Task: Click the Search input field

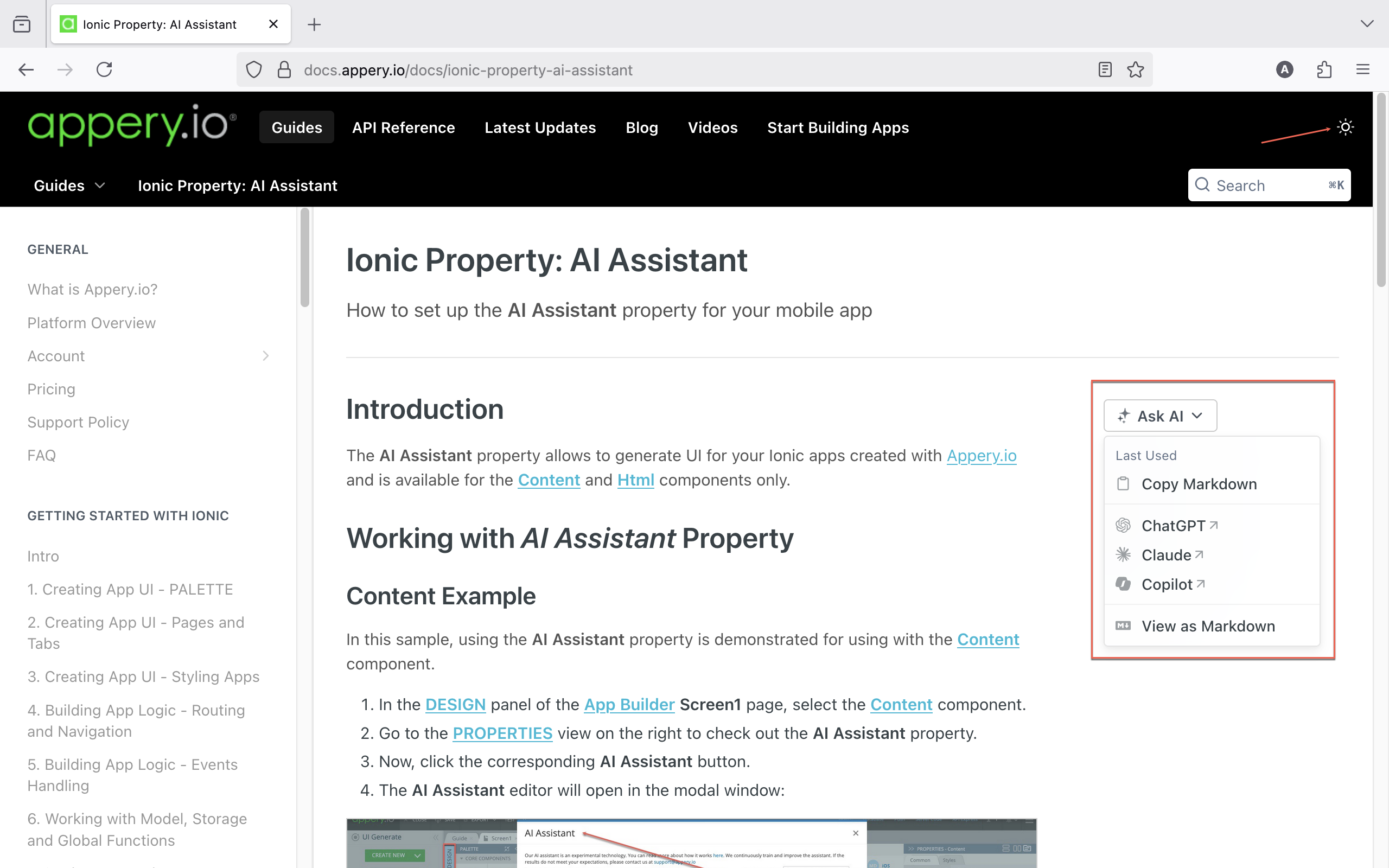Action: (1269, 186)
